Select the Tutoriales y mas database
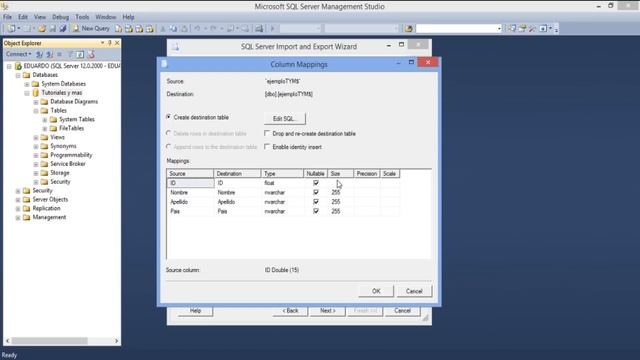 coord(62,93)
